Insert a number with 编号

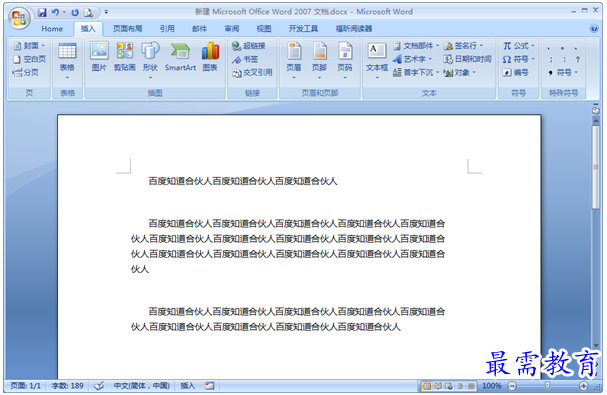coord(515,72)
